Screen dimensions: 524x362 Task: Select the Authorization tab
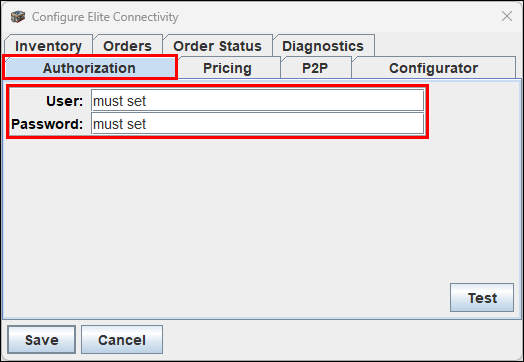(x=90, y=68)
